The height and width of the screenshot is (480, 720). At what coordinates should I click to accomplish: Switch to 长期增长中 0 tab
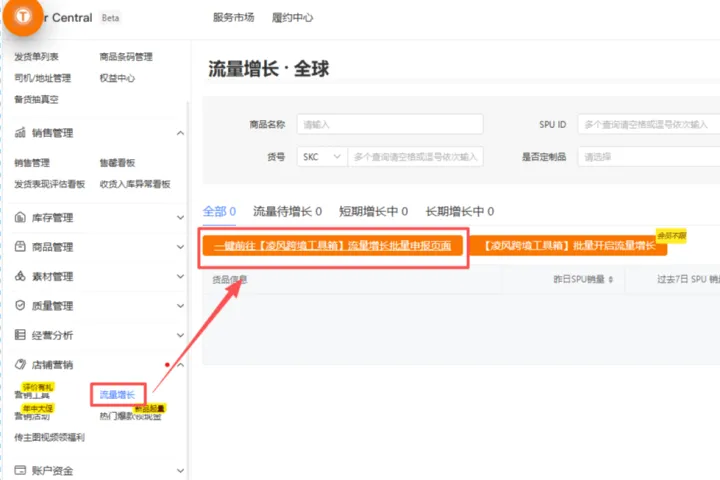[x=460, y=211]
